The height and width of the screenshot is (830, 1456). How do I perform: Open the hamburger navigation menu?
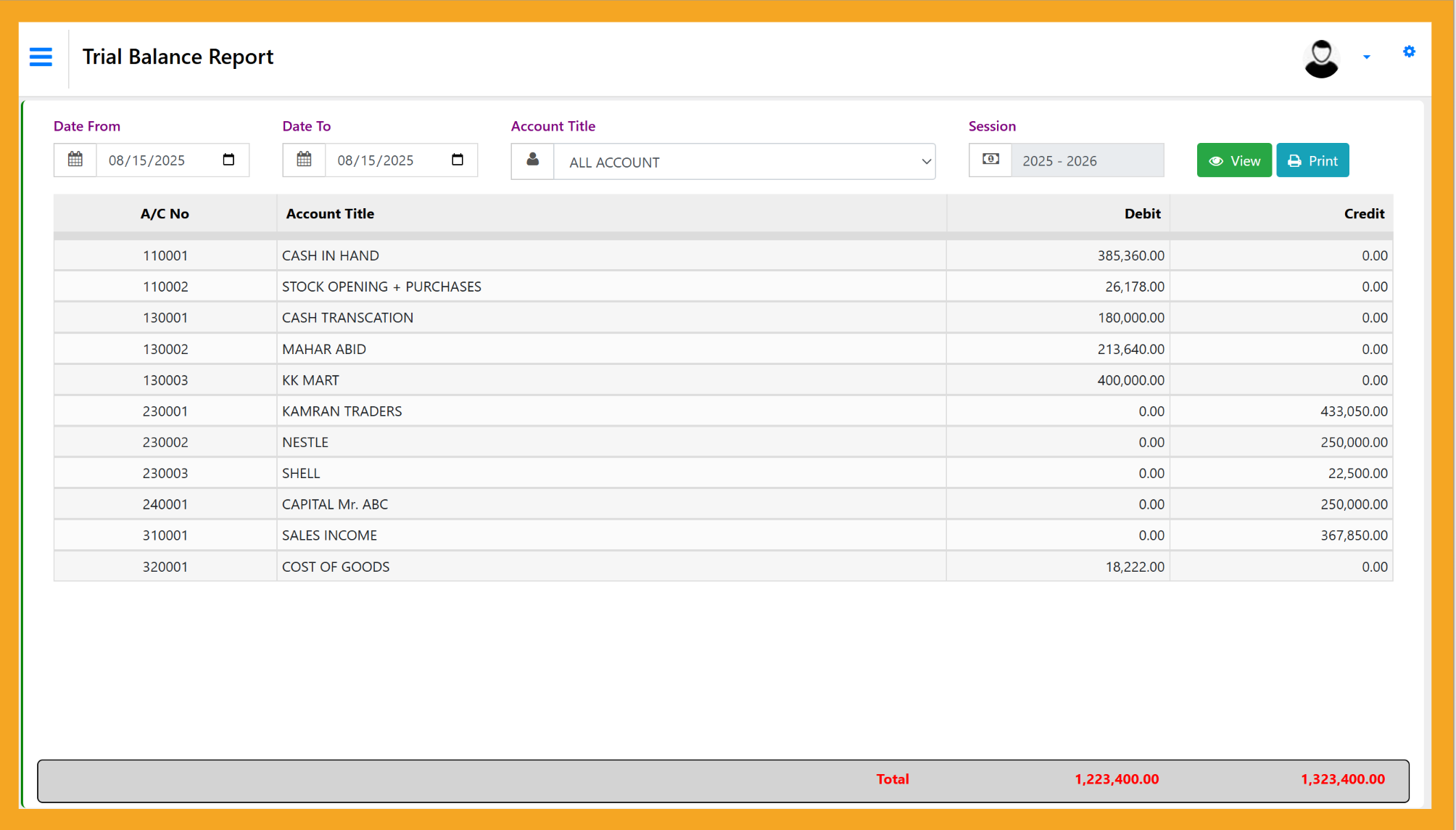coord(41,57)
